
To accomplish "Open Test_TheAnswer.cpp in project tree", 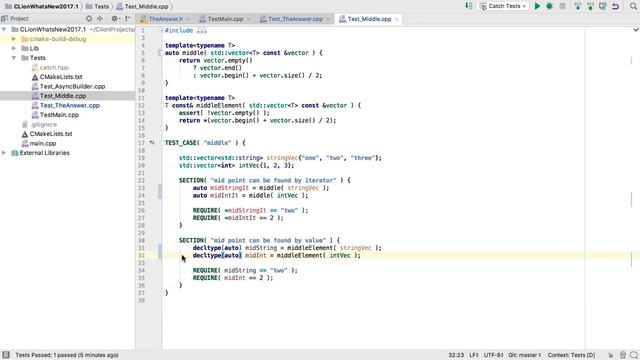I will pos(69,105).
